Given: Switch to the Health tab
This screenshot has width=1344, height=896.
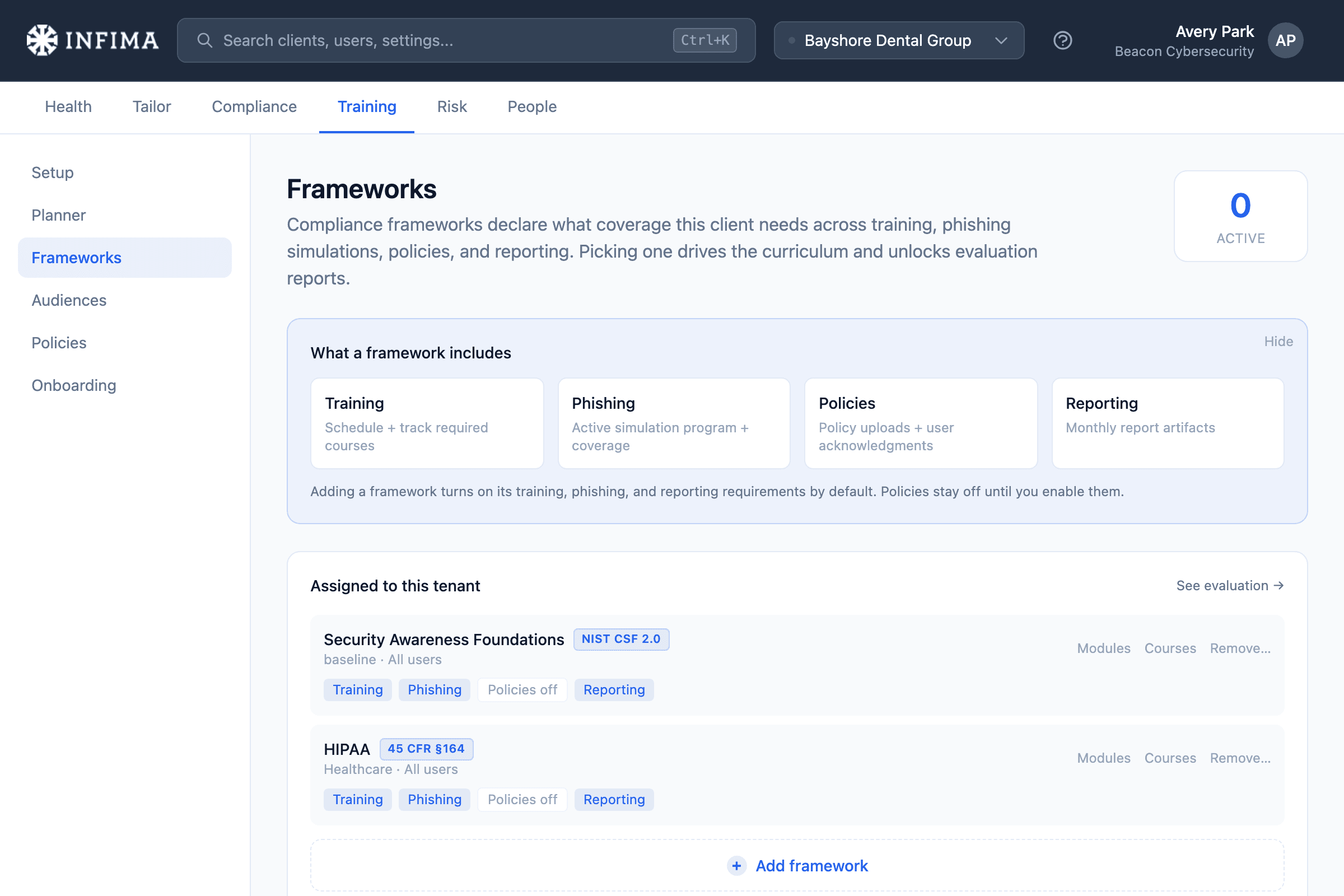Looking at the screenshot, I should (x=68, y=106).
